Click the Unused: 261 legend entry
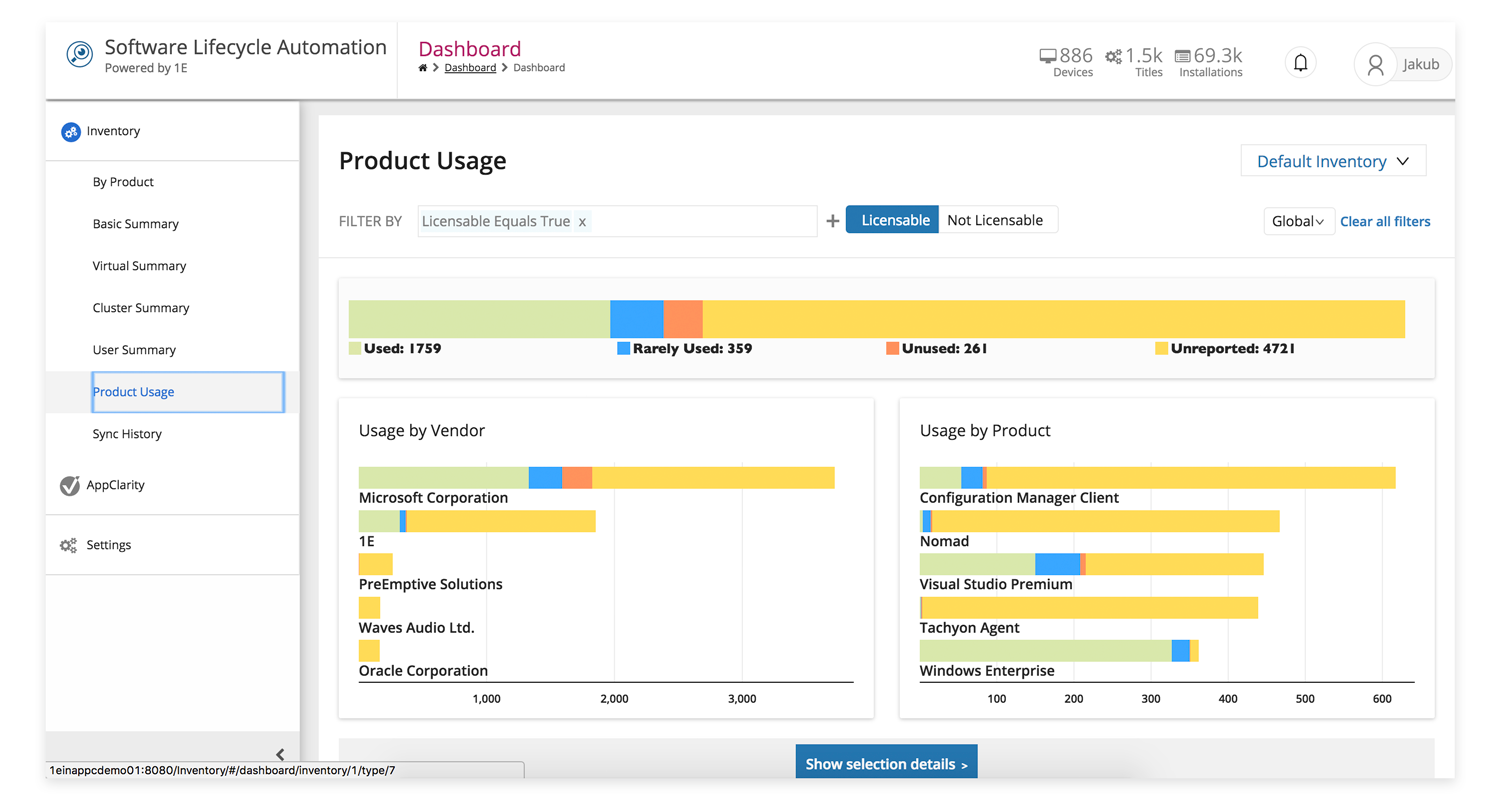This screenshot has height=800, width=1500. coord(937,349)
